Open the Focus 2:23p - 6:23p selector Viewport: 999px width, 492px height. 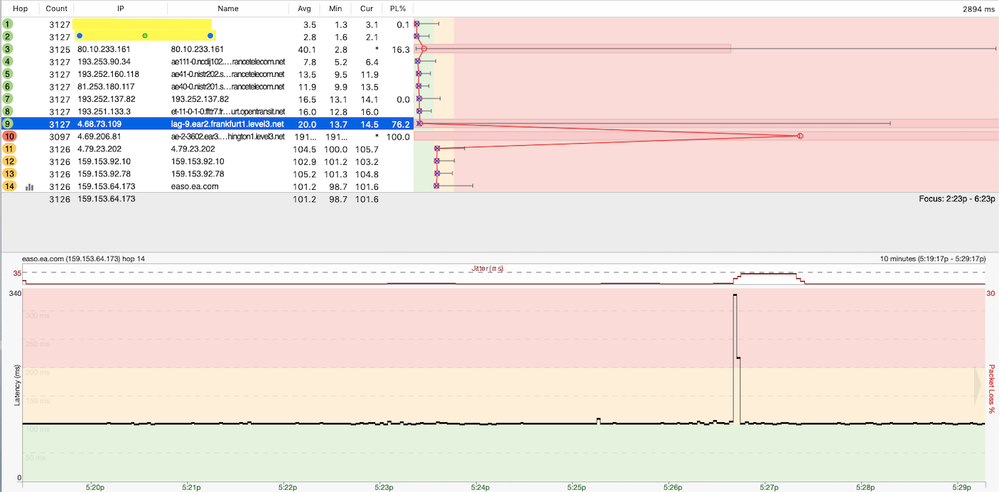click(956, 199)
